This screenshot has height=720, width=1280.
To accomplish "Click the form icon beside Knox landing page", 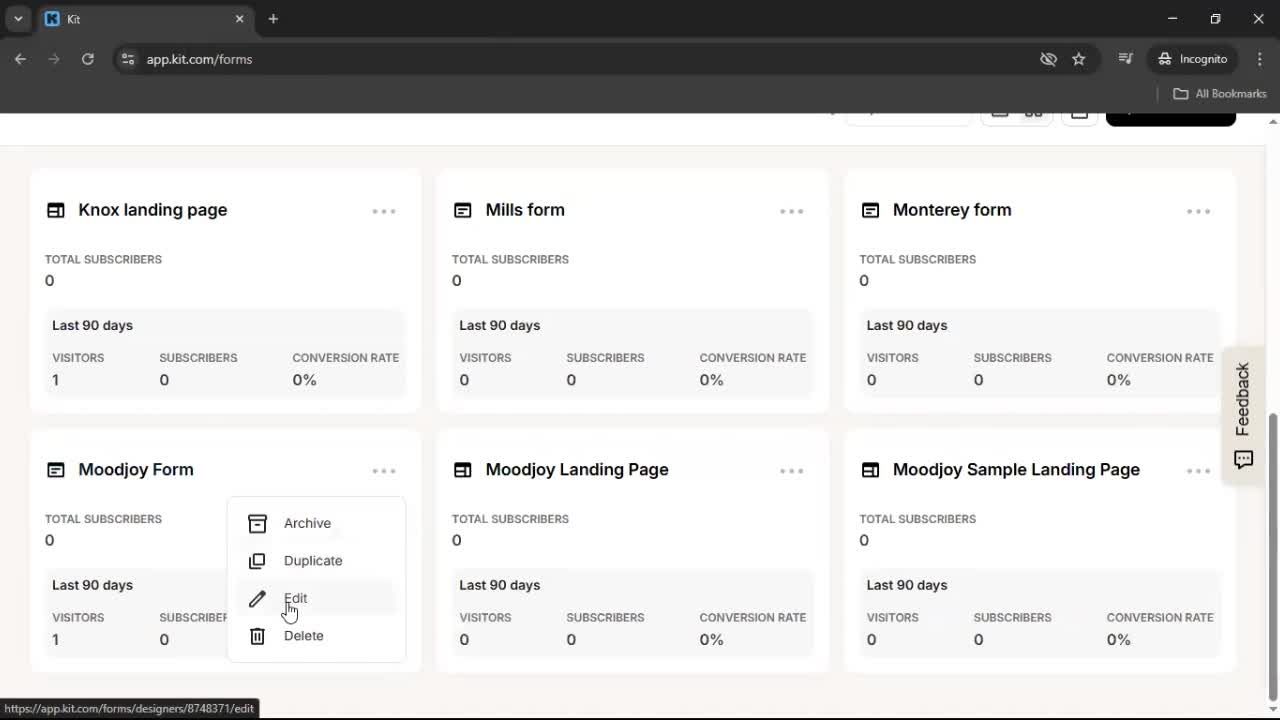I will [55, 210].
